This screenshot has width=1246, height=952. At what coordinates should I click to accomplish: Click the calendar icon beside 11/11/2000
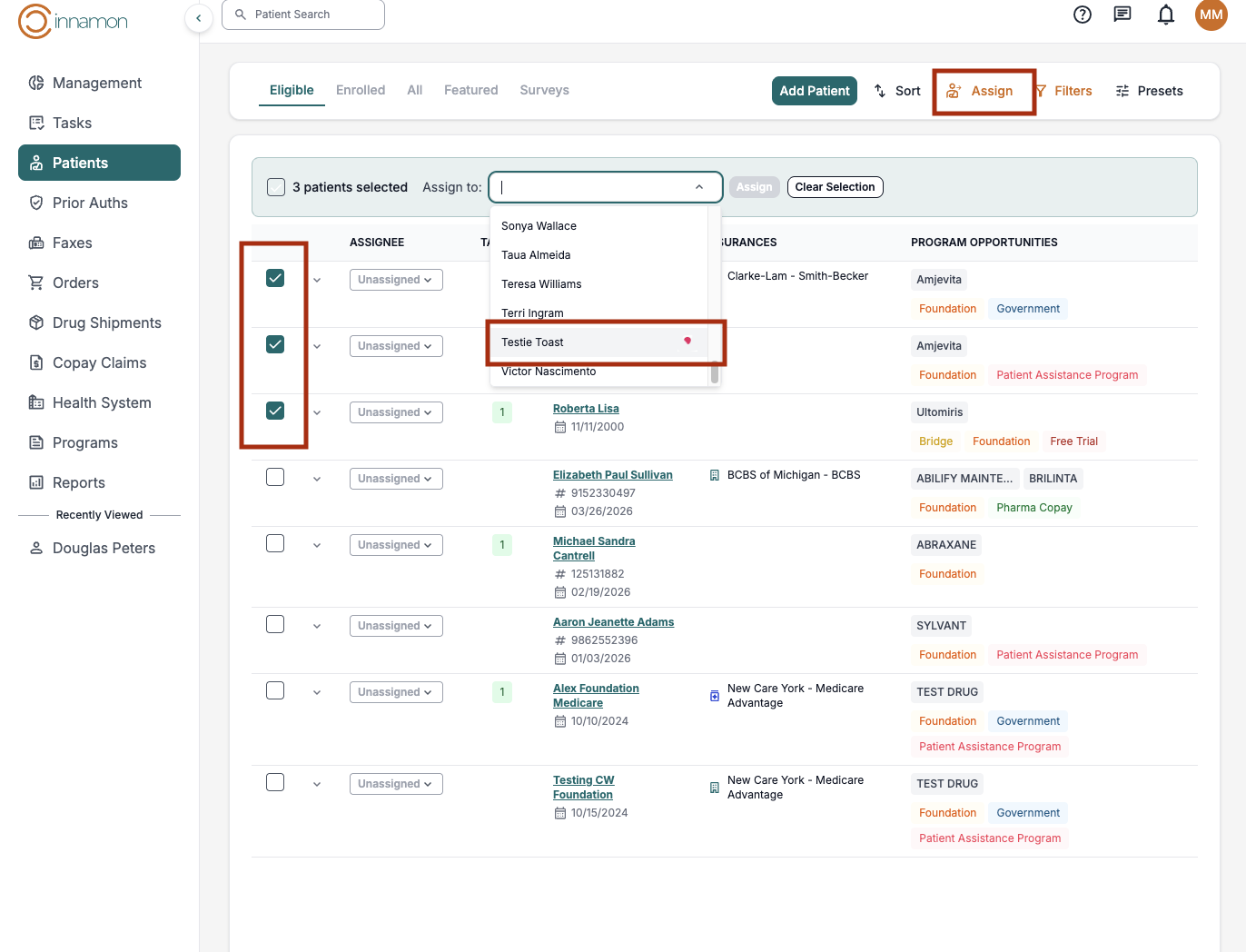(560, 427)
